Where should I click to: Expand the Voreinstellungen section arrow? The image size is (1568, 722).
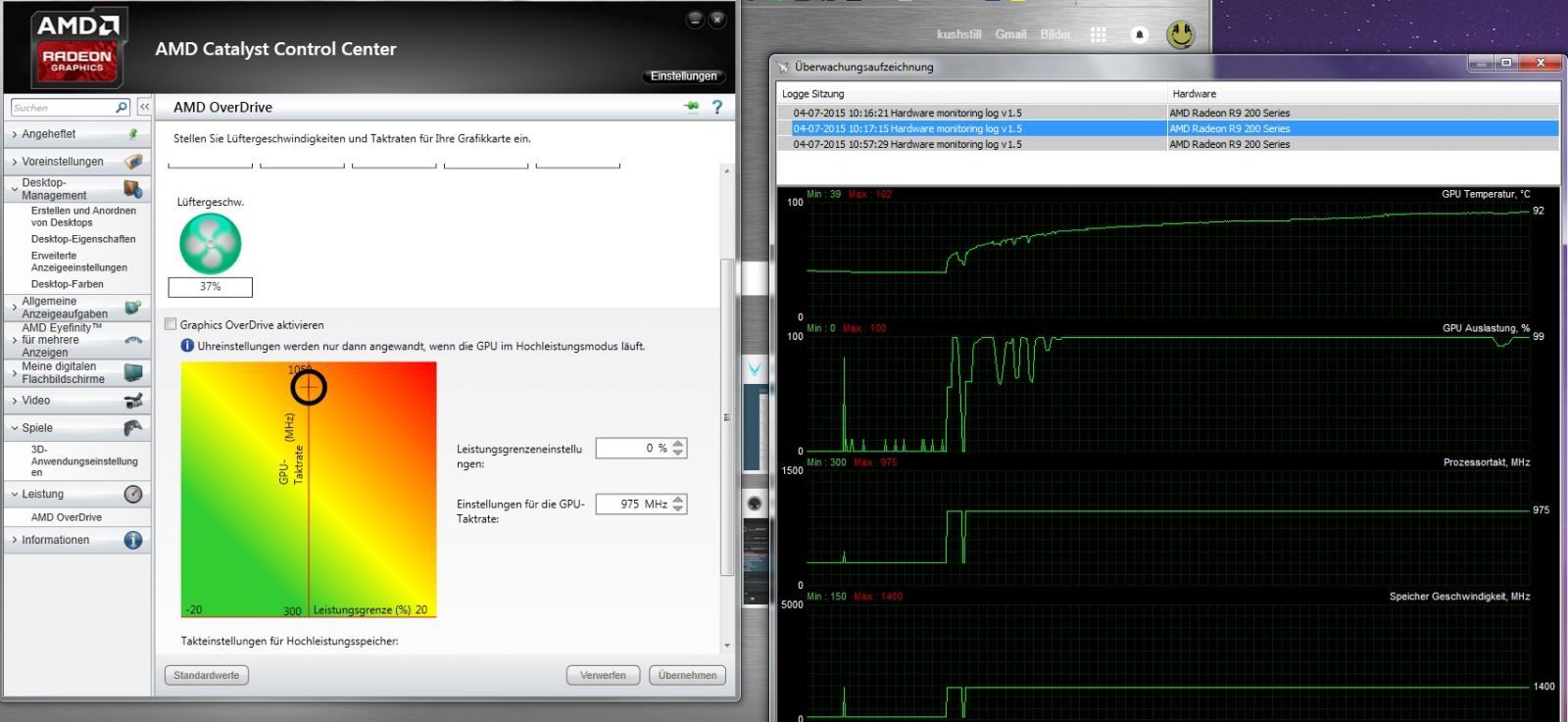point(14,162)
